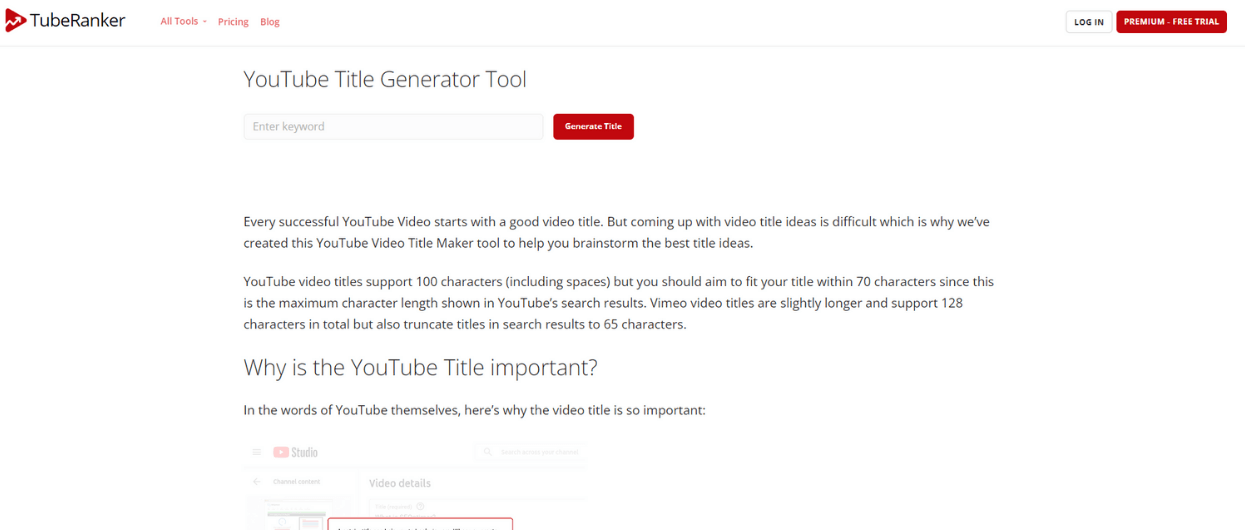Open the All Tools dropdown menu
Screen dimensions: 1245x530
(x=183, y=21)
